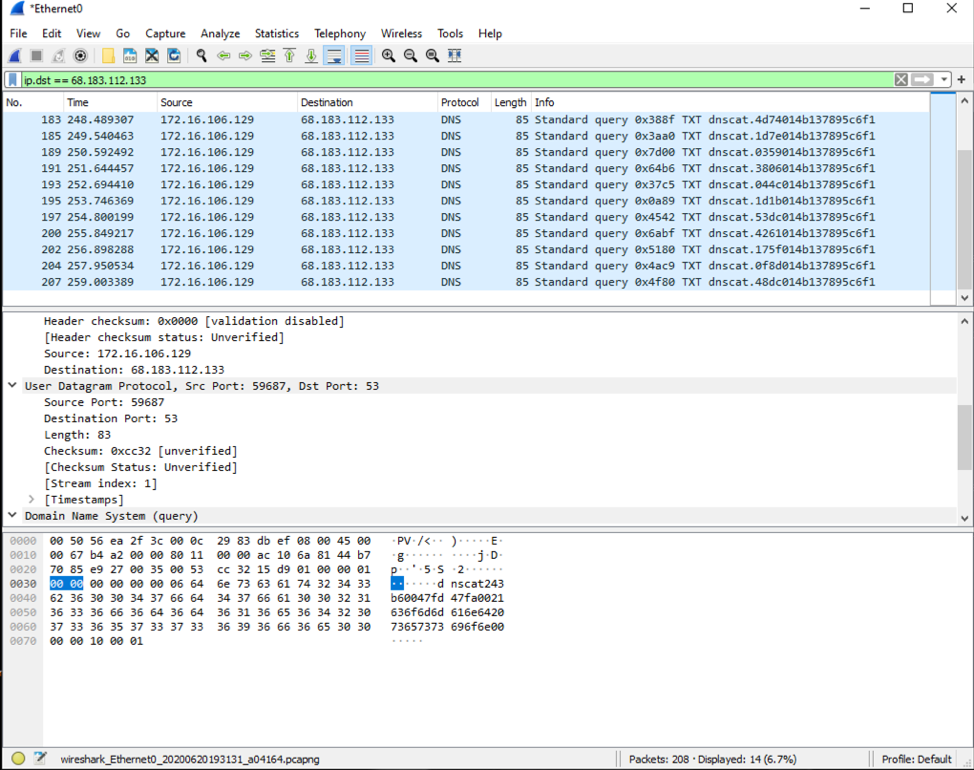Restart the current capture
Image resolution: width=974 pixels, height=770 pixels.
(58, 56)
